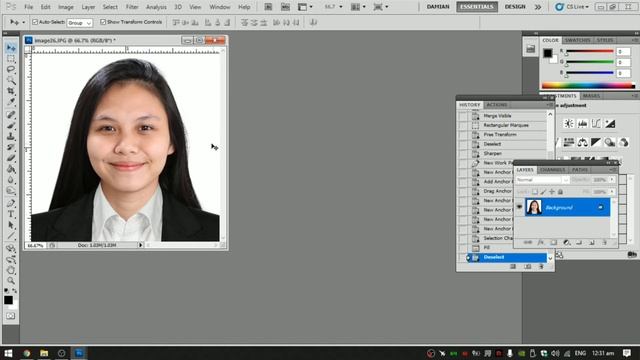Add a Color Balance adjustment

tap(582, 142)
